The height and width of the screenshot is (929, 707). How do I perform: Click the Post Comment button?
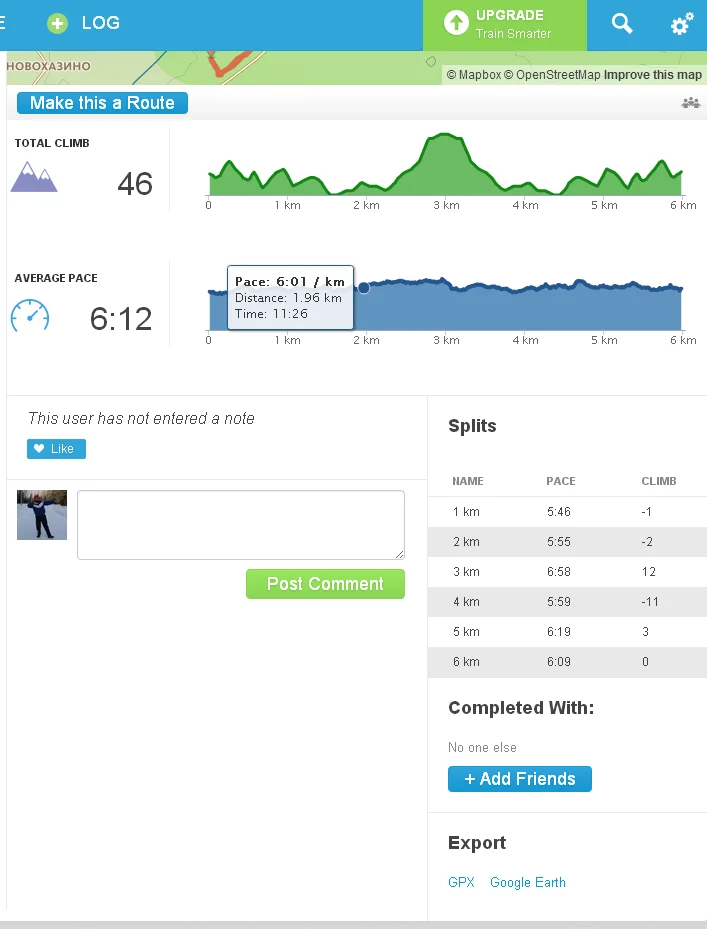tap(325, 584)
